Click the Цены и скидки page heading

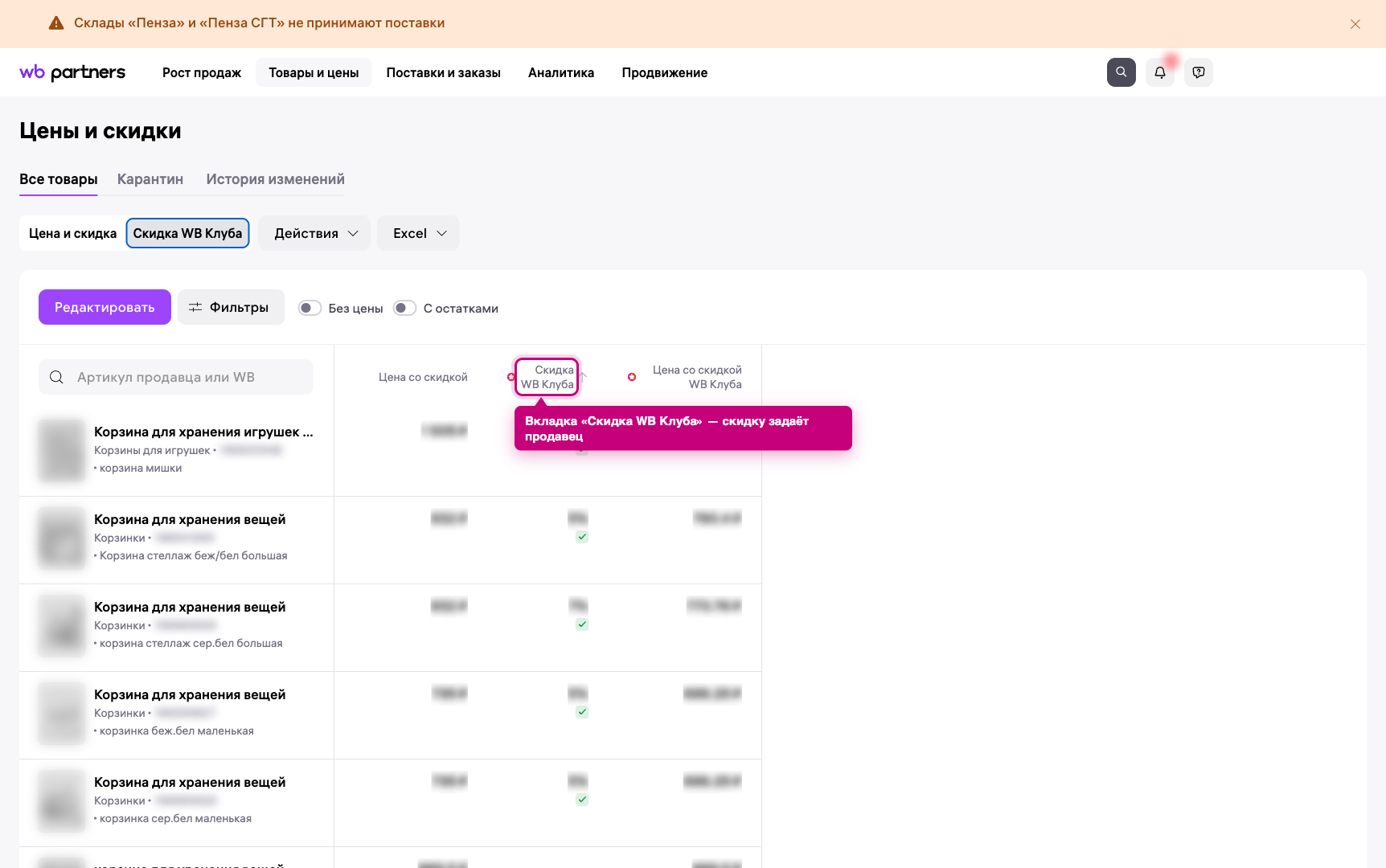click(x=100, y=131)
